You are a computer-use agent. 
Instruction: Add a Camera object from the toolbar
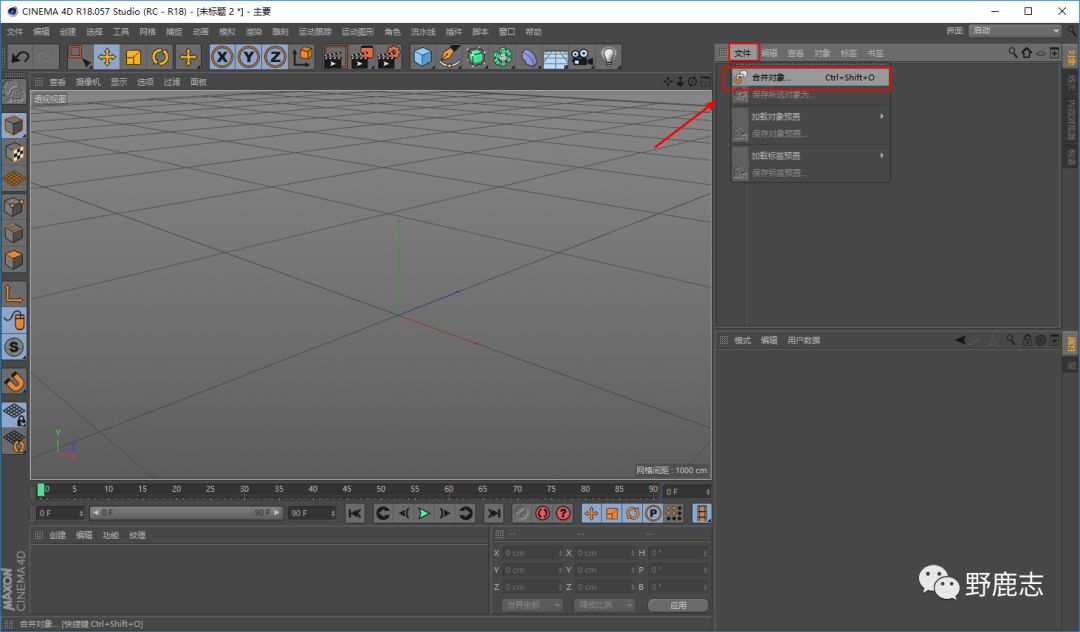(582, 56)
